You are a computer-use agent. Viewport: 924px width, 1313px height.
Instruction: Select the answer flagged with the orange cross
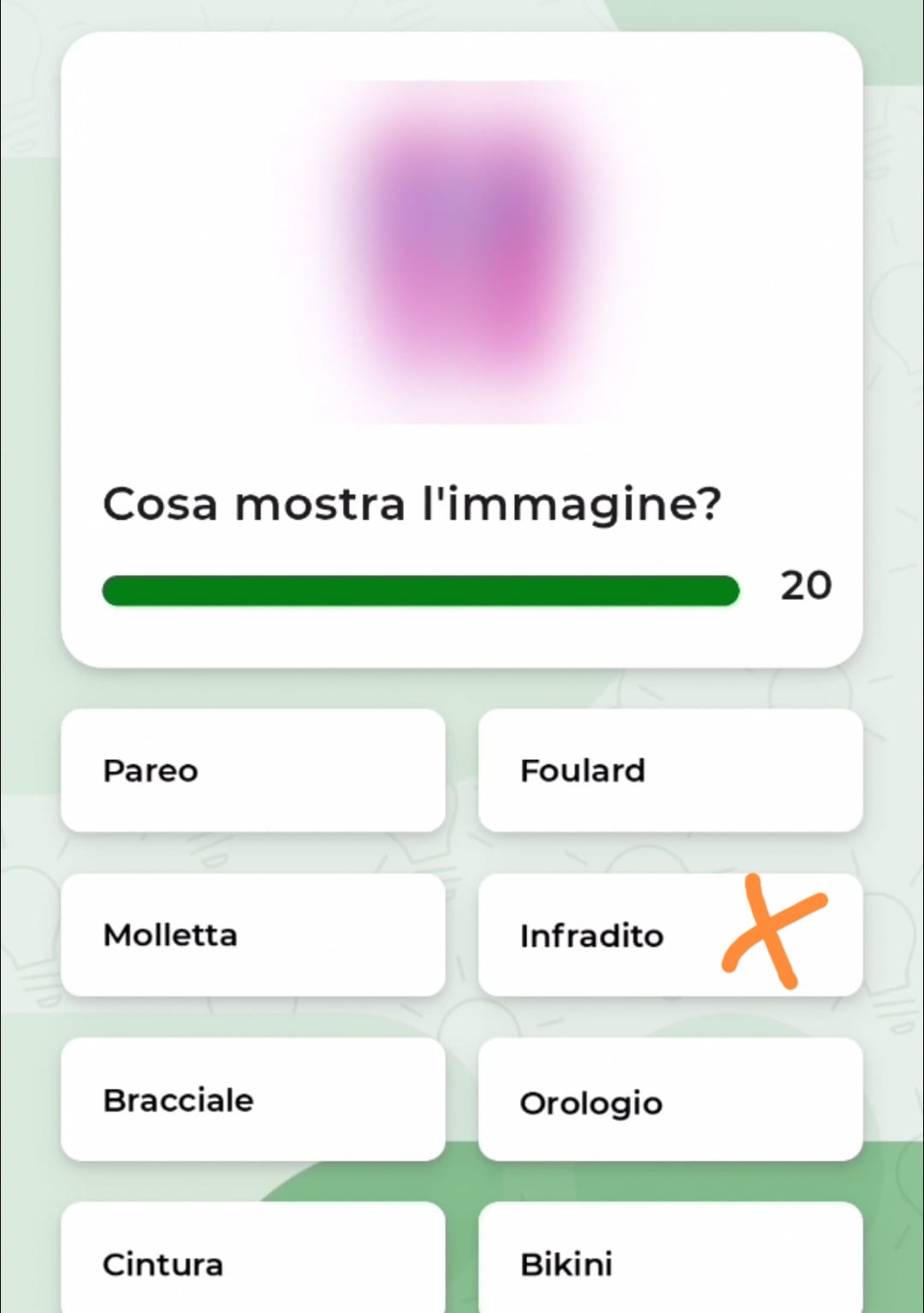pyautogui.click(x=599, y=935)
